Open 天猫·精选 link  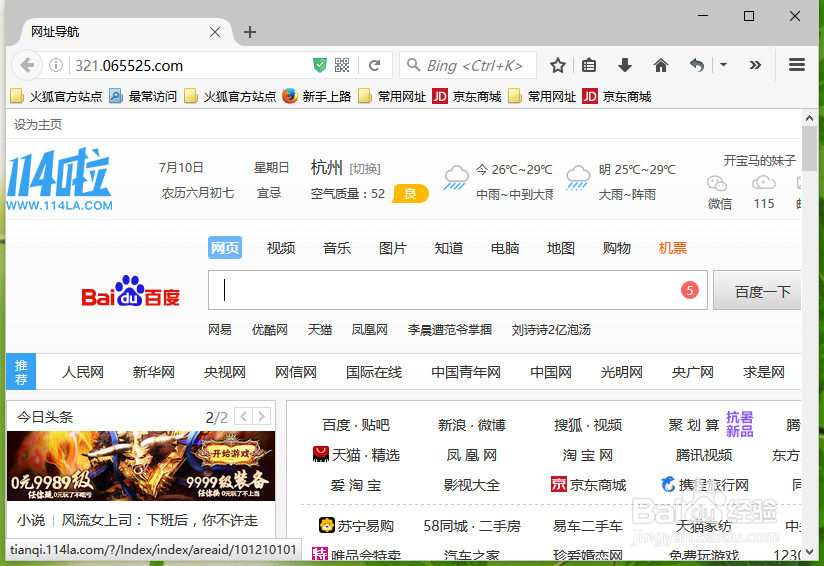pyautogui.click(x=356, y=455)
